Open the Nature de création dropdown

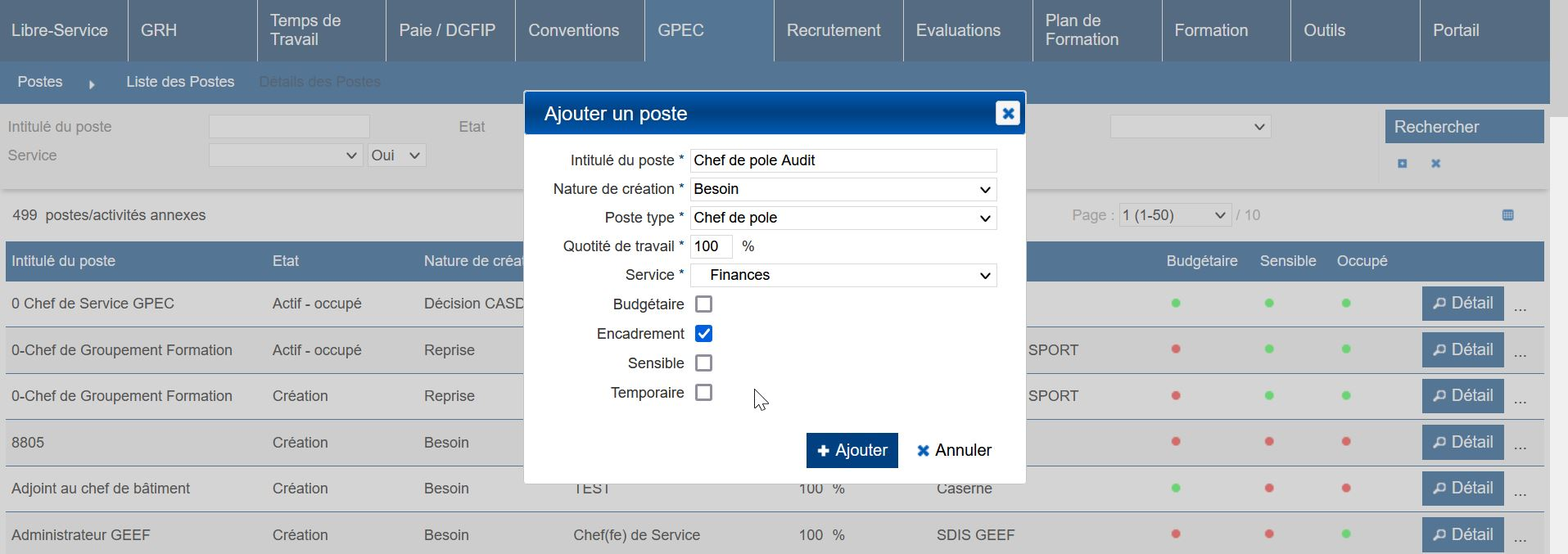843,189
